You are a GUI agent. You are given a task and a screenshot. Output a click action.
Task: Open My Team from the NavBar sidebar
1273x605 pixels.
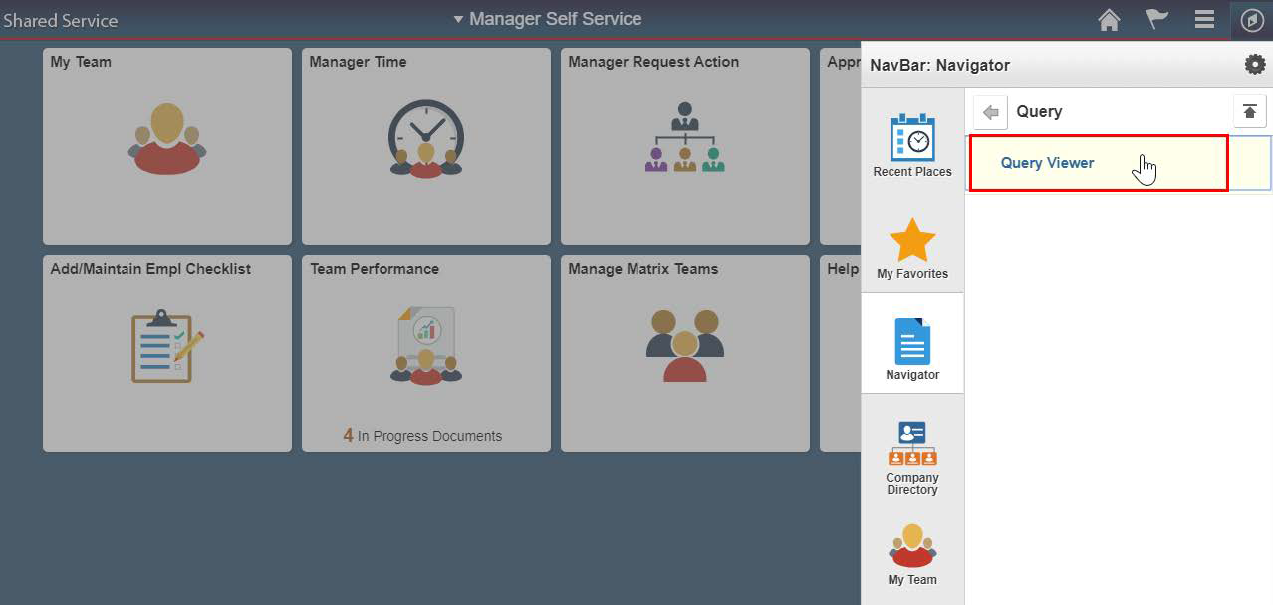[912, 551]
